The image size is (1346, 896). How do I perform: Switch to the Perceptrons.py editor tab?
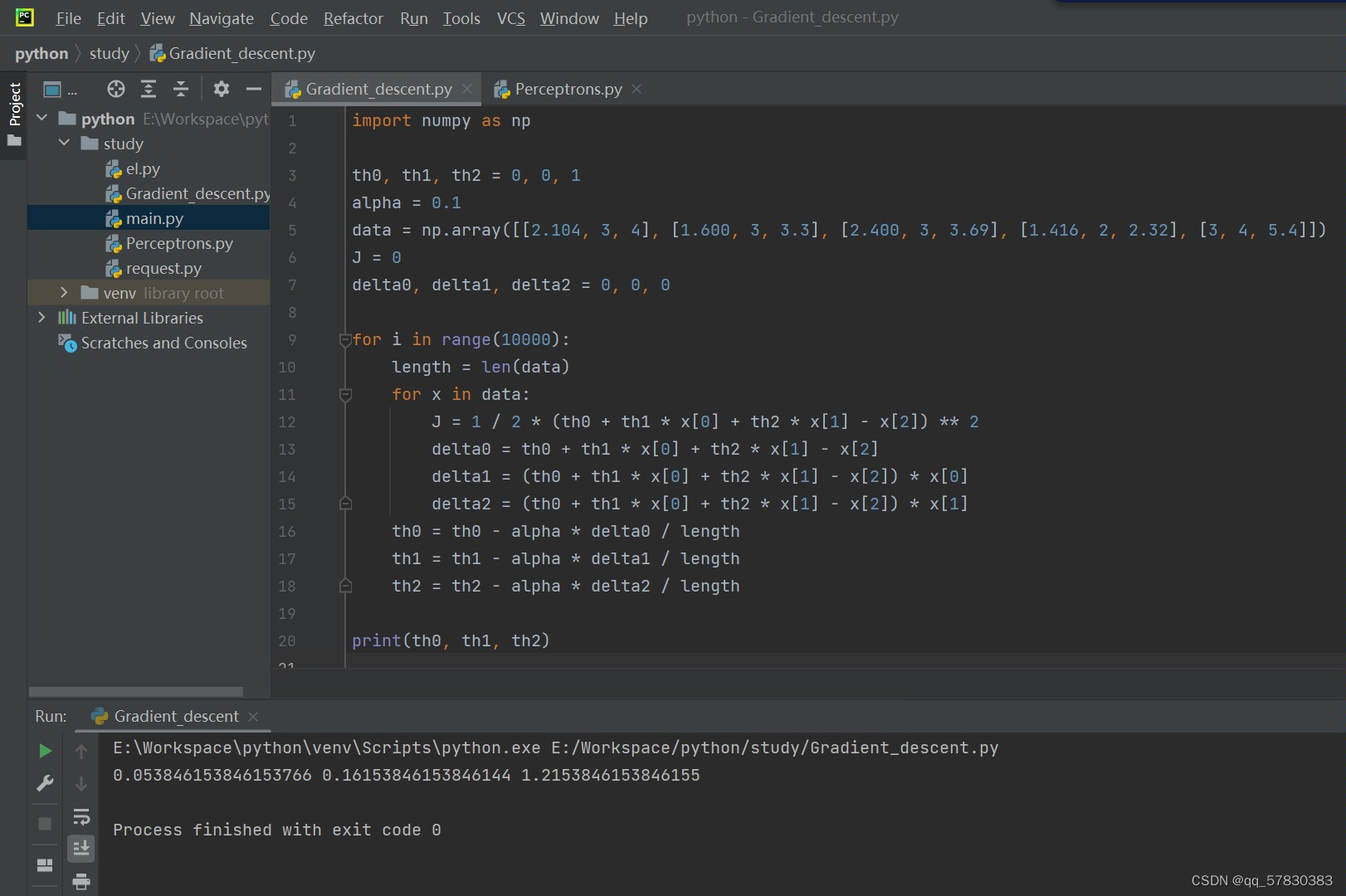(x=568, y=89)
